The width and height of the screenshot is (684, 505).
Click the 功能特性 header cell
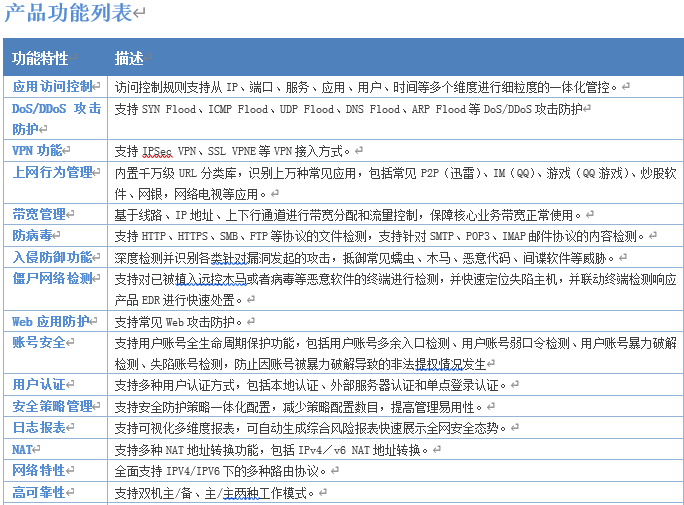pyautogui.click(x=55, y=58)
